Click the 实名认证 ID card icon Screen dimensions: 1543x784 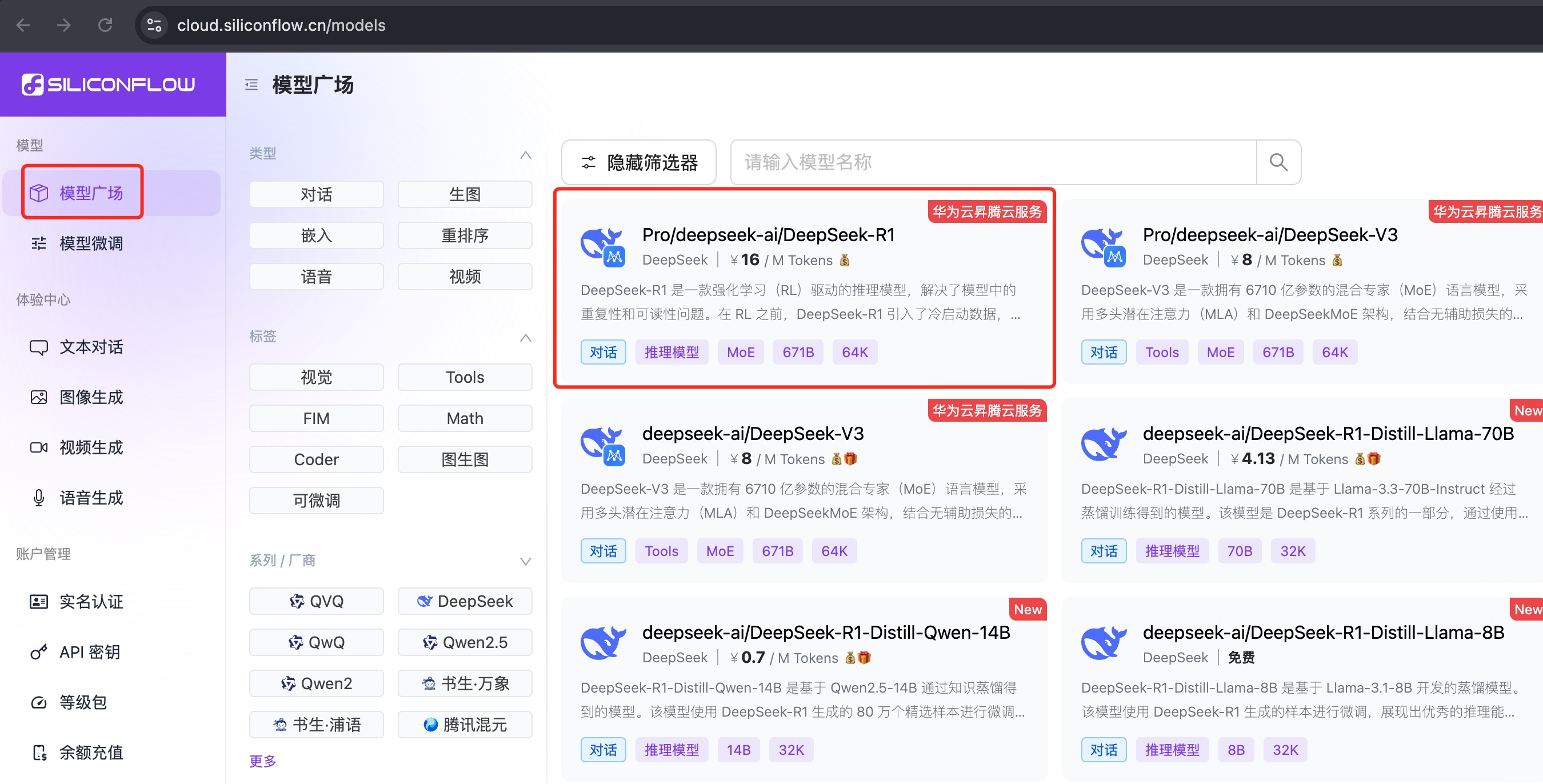(39, 601)
